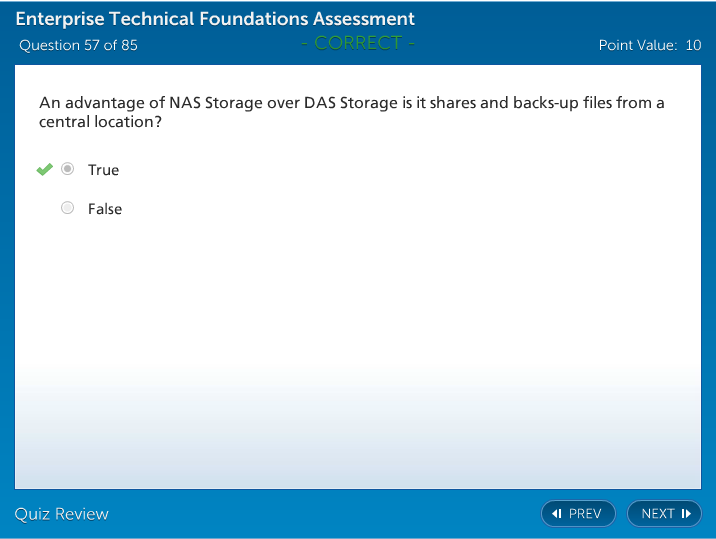The height and width of the screenshot is (539, 716).
Task: Click the Enterprise Technical Foundations Assessment title
Action: click(215, 19)
